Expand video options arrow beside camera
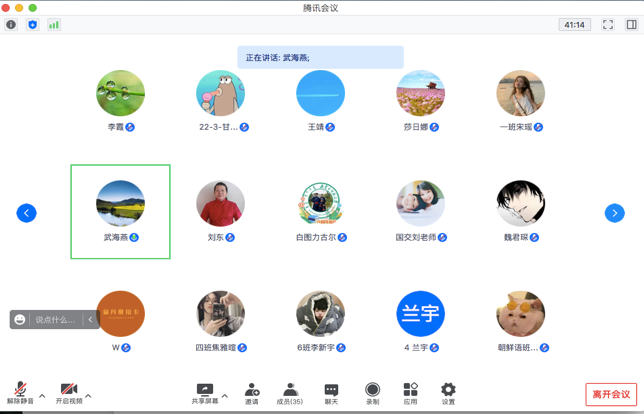Viewport: 644px width, 414px height. (x=88, y=396)
